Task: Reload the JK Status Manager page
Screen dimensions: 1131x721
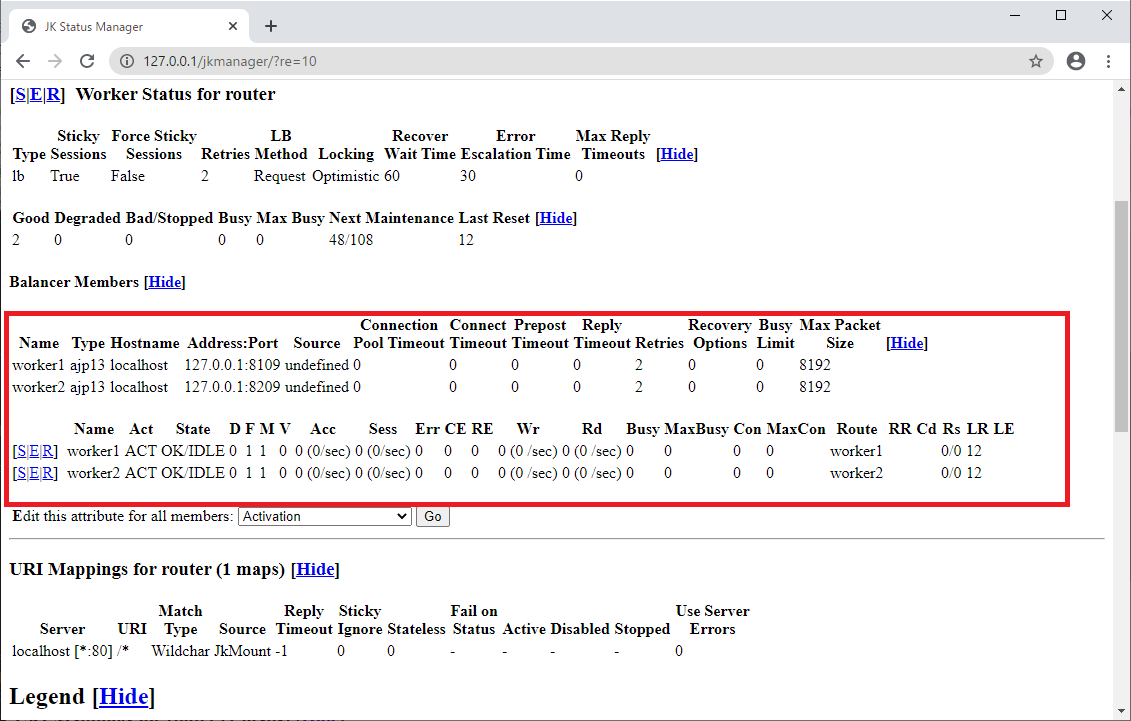Action: coord(87,61)
